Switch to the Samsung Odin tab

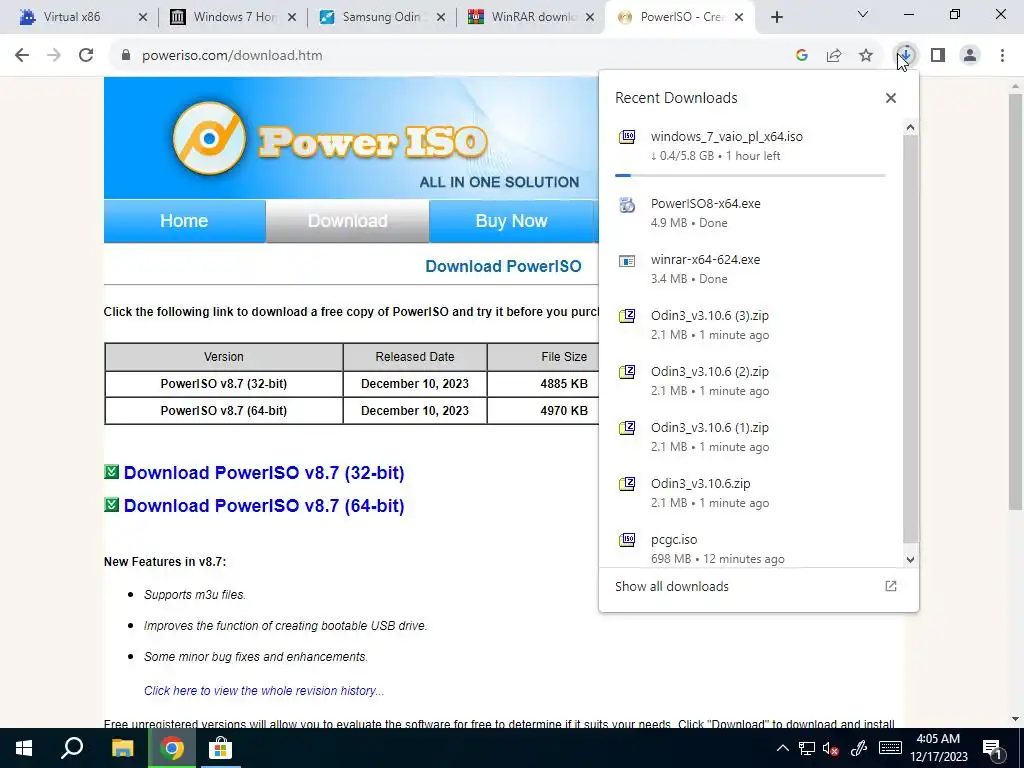click(381, 17)
